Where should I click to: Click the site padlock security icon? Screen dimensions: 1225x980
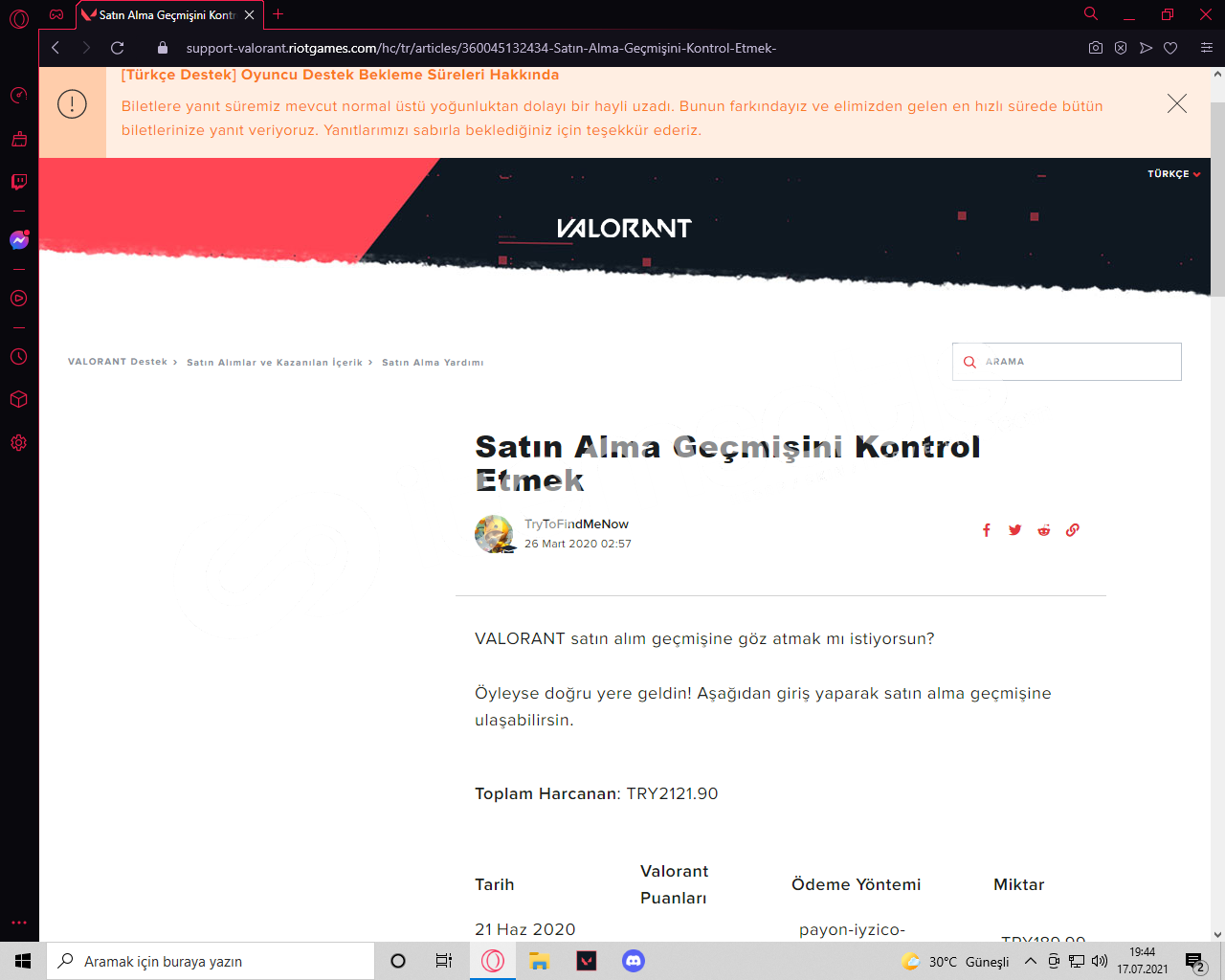tap(163, 48)
